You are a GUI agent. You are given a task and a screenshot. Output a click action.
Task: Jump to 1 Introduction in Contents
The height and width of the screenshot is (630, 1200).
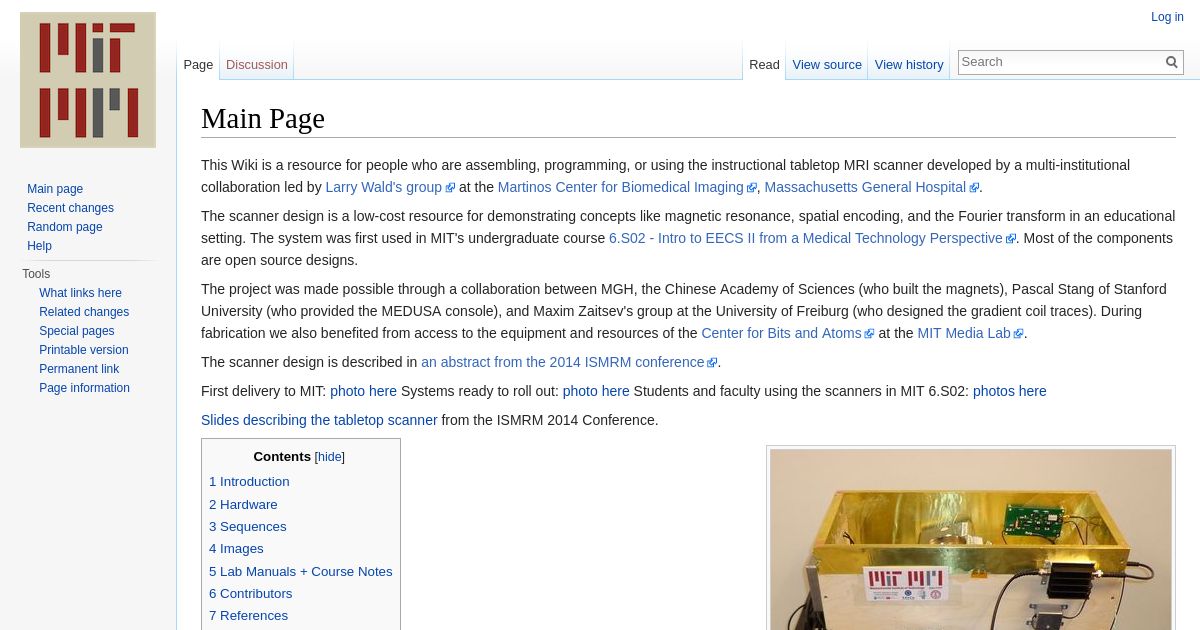click(x=249, y=482)
